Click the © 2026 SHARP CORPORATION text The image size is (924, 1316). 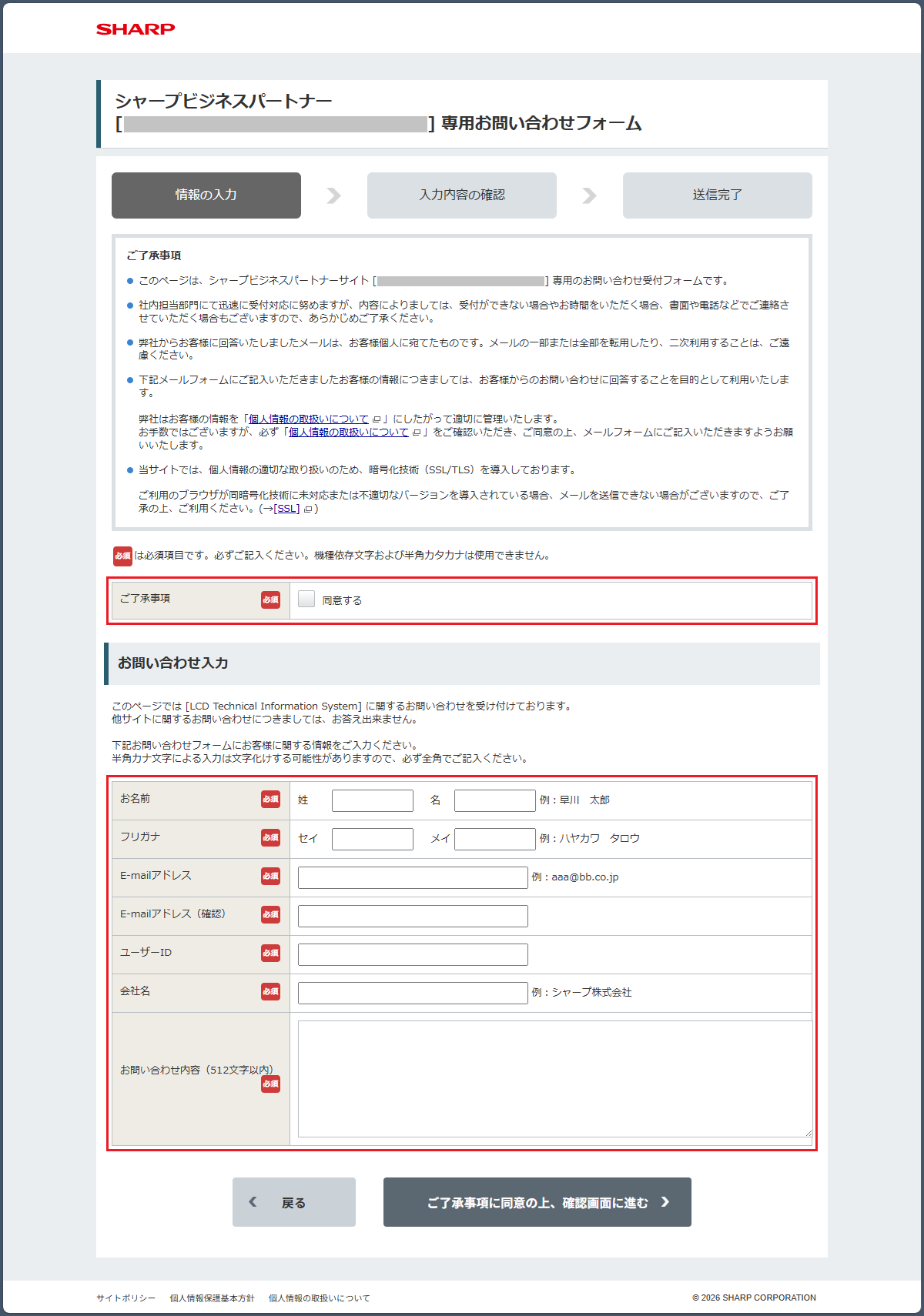(754, 1298)
